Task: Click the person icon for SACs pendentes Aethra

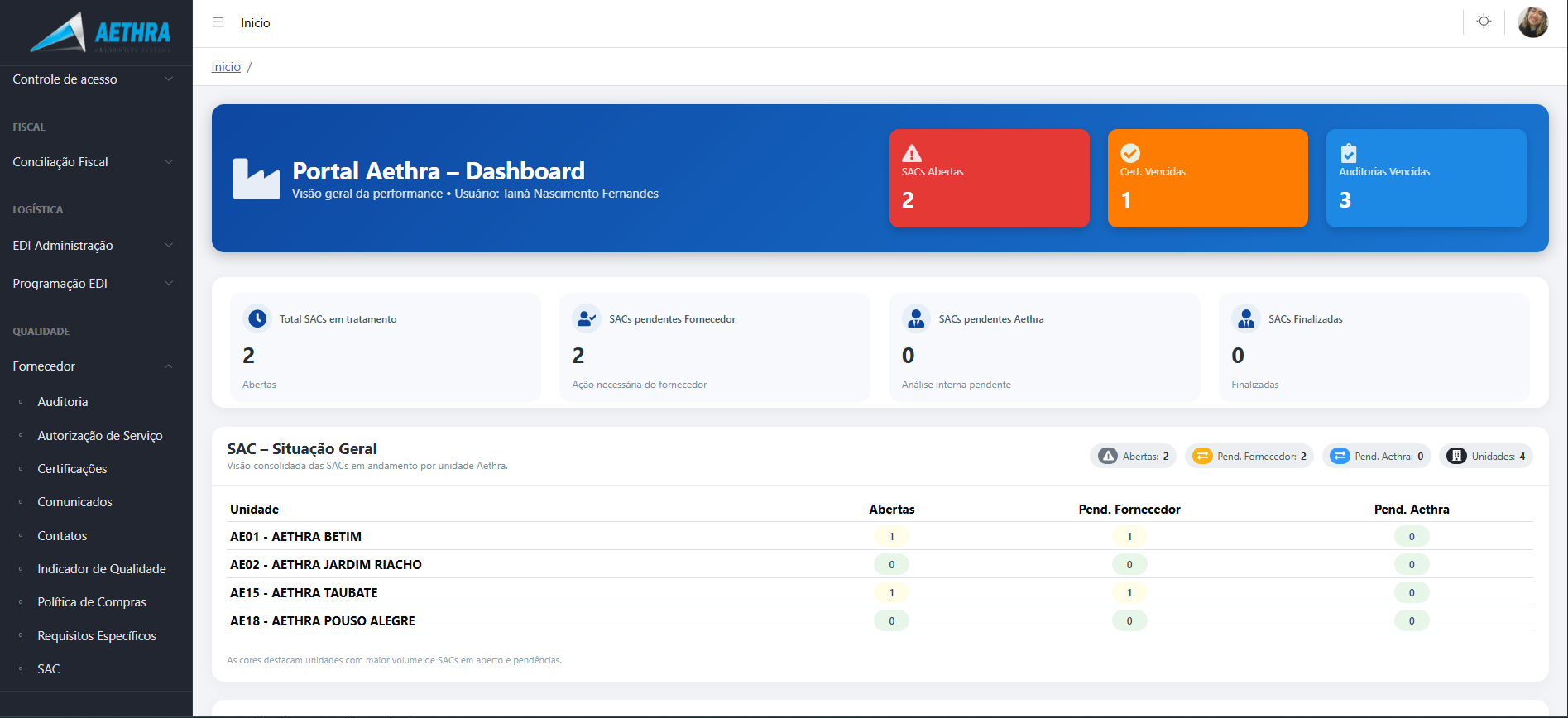Action: point(916,318)
